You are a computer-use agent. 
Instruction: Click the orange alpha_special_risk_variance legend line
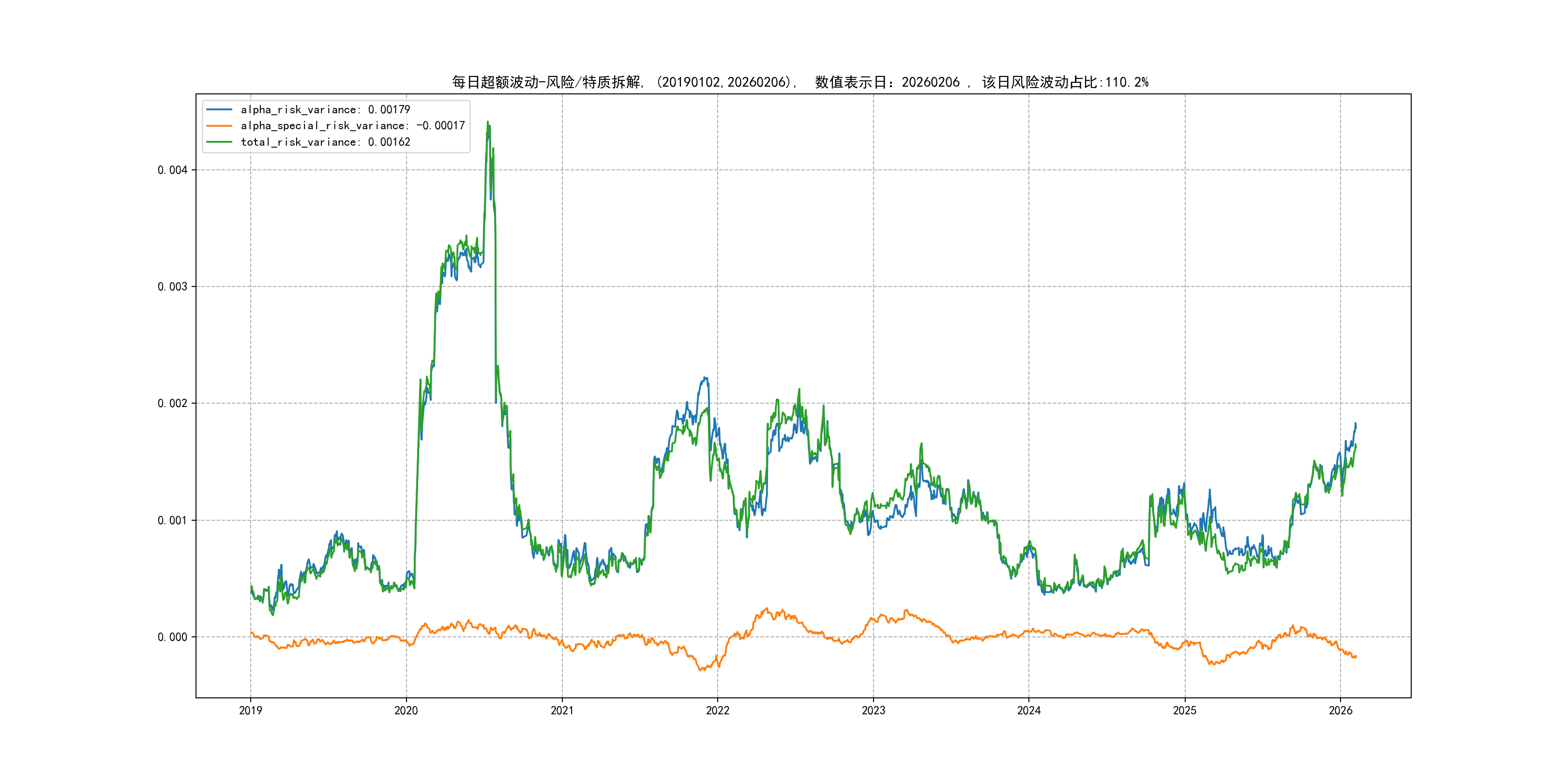[219, 126]
